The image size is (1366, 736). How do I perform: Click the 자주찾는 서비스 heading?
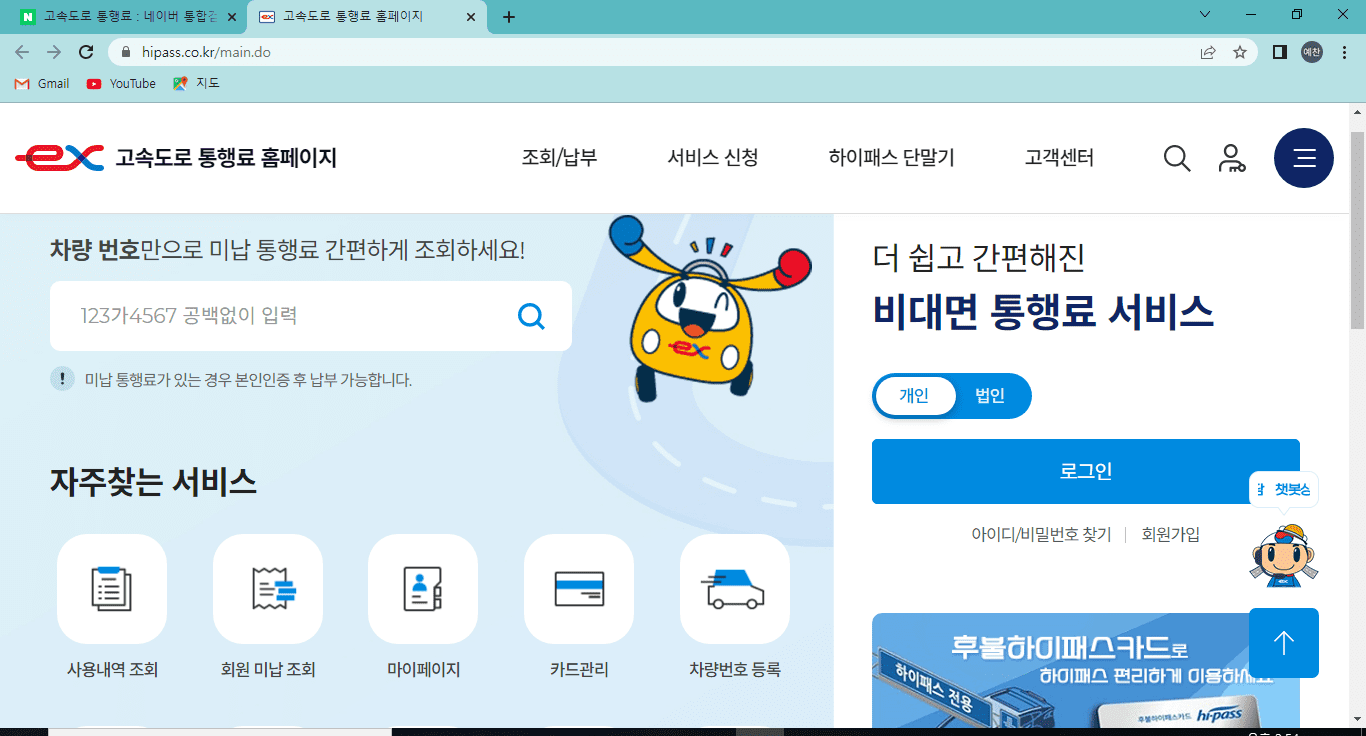[153, 482]
